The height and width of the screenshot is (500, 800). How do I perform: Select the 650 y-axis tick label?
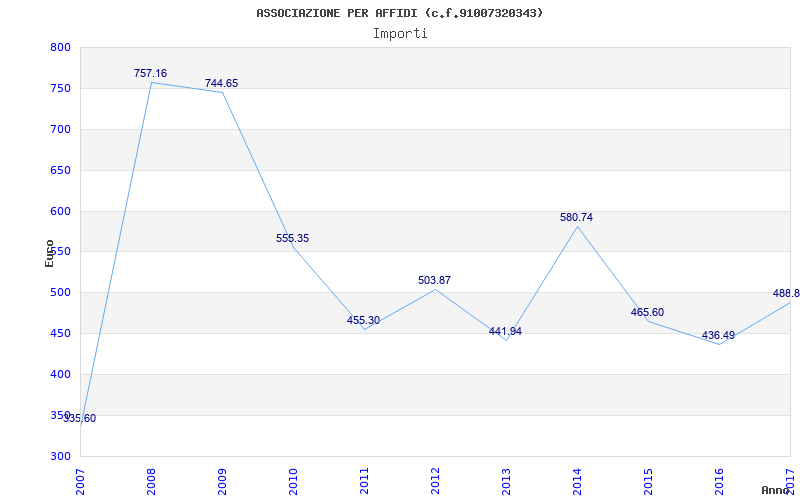click(x=60, y=170)
